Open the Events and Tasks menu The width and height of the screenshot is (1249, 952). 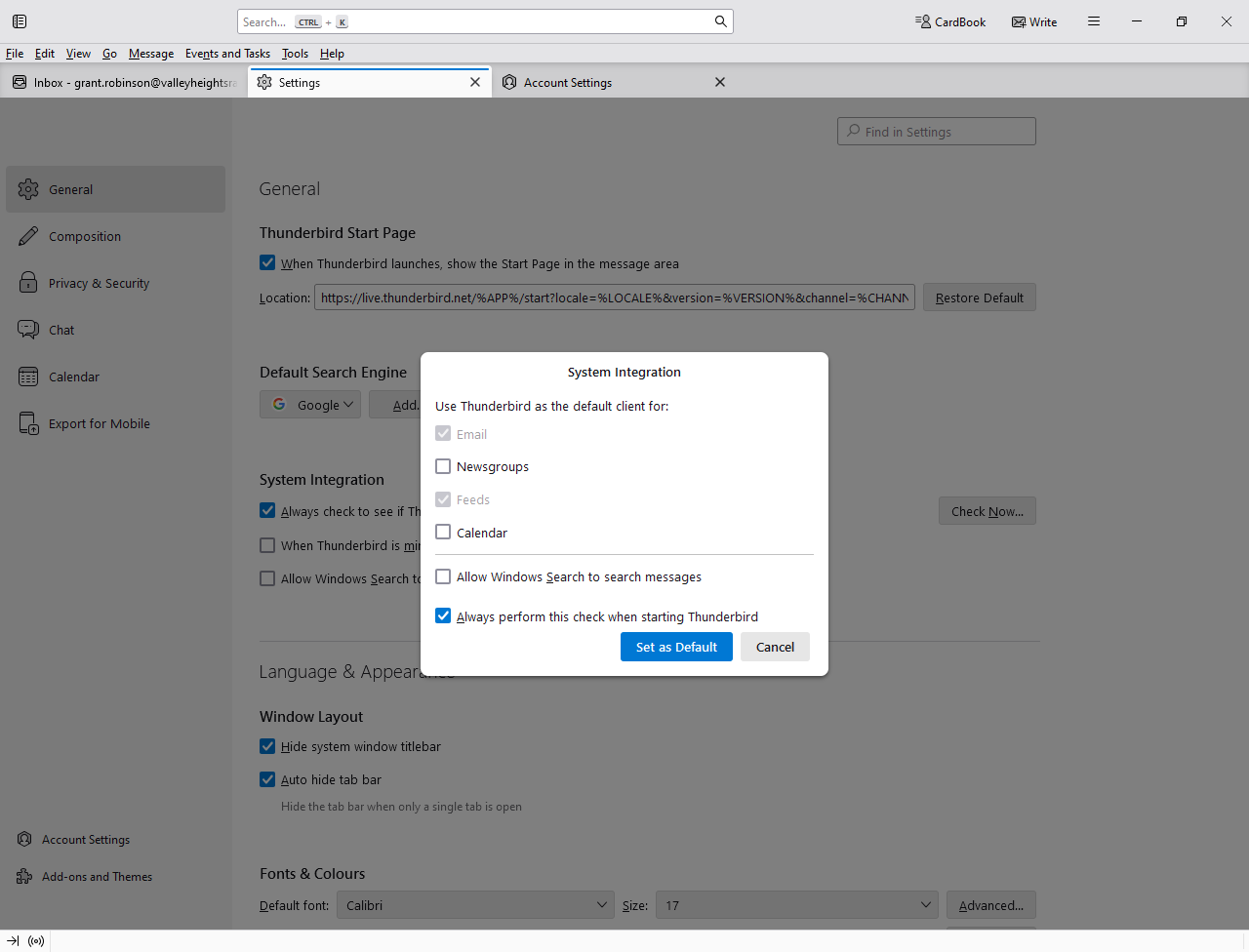click(227, 54)
